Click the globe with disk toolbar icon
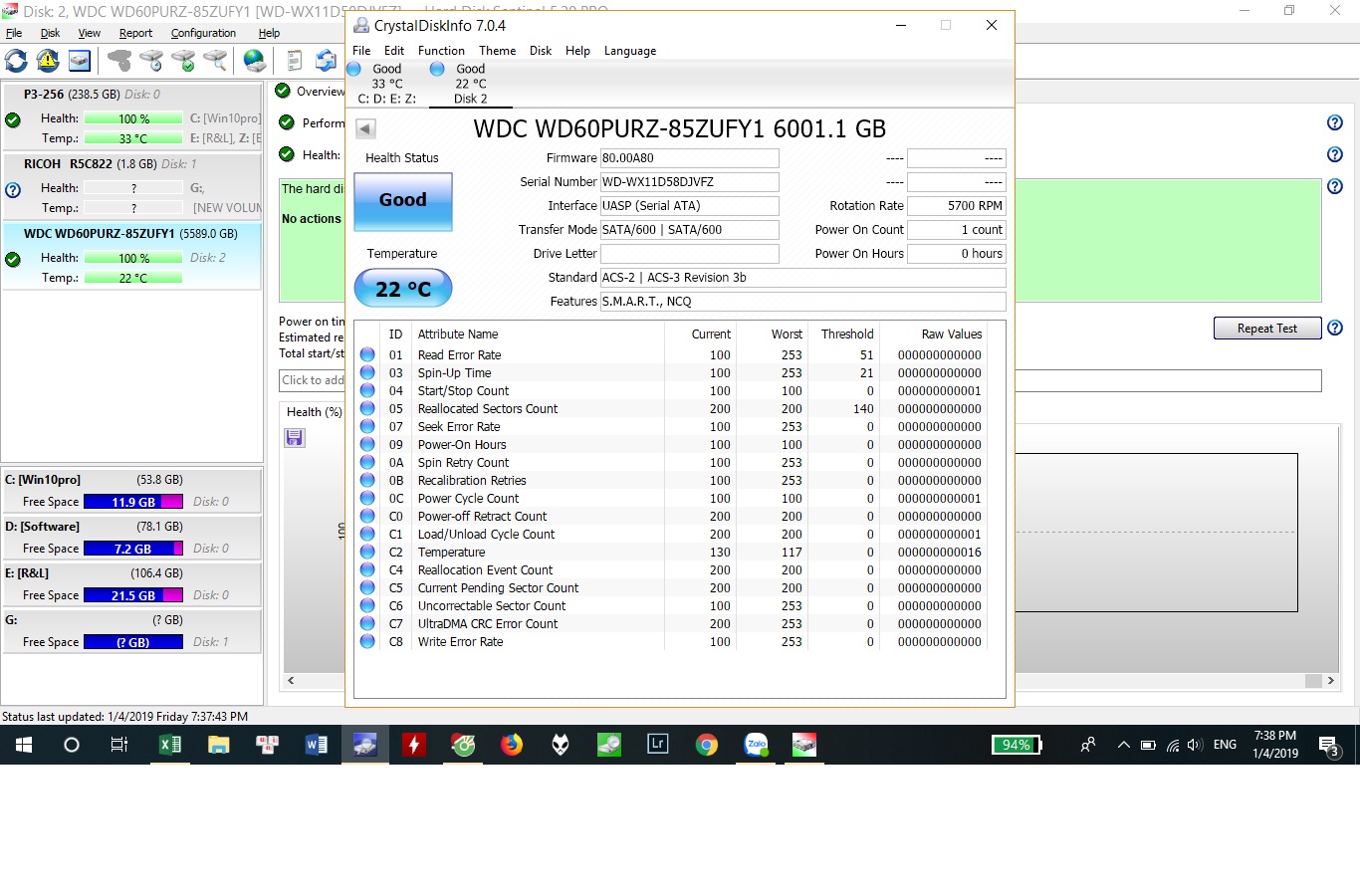 (255, 61)
